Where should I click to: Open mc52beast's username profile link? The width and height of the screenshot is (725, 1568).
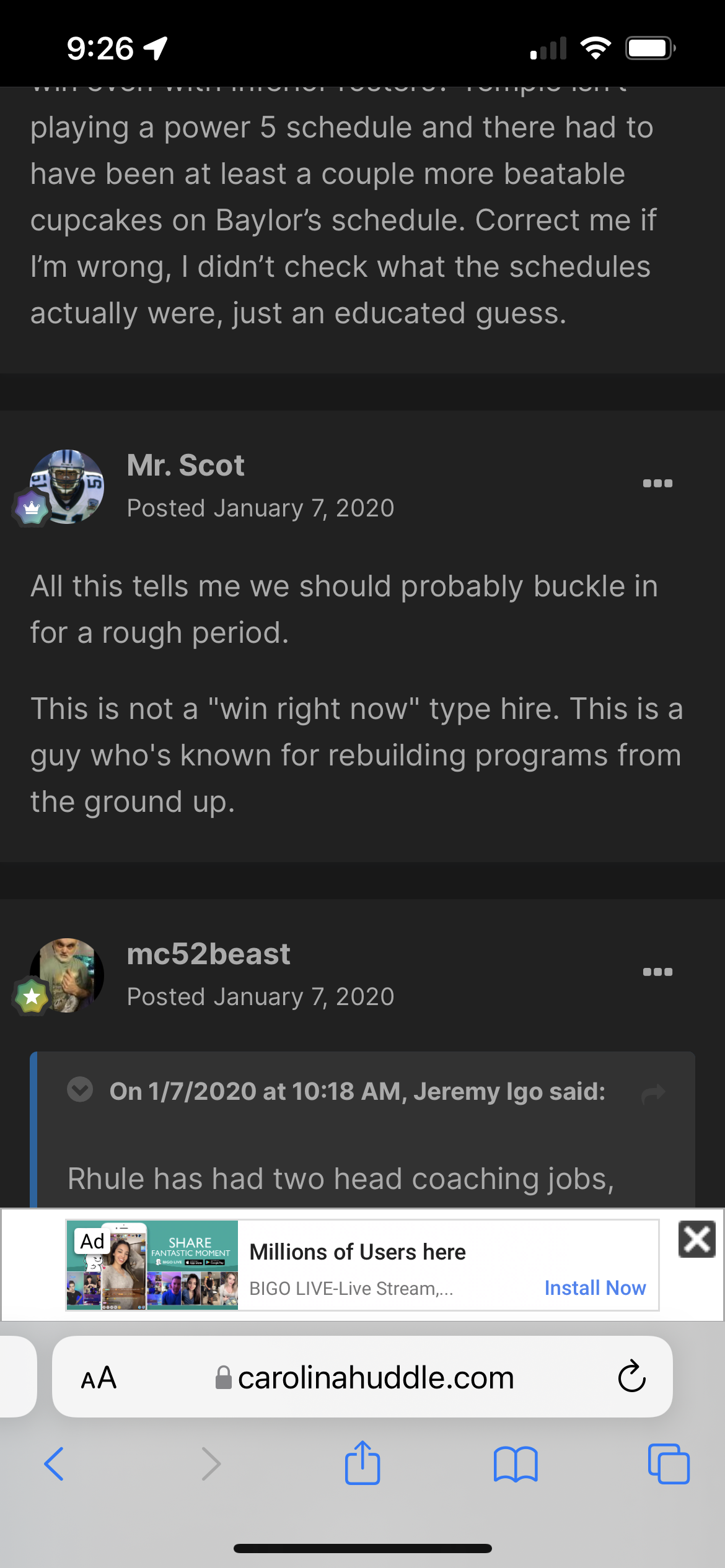[x=209, y=954]
